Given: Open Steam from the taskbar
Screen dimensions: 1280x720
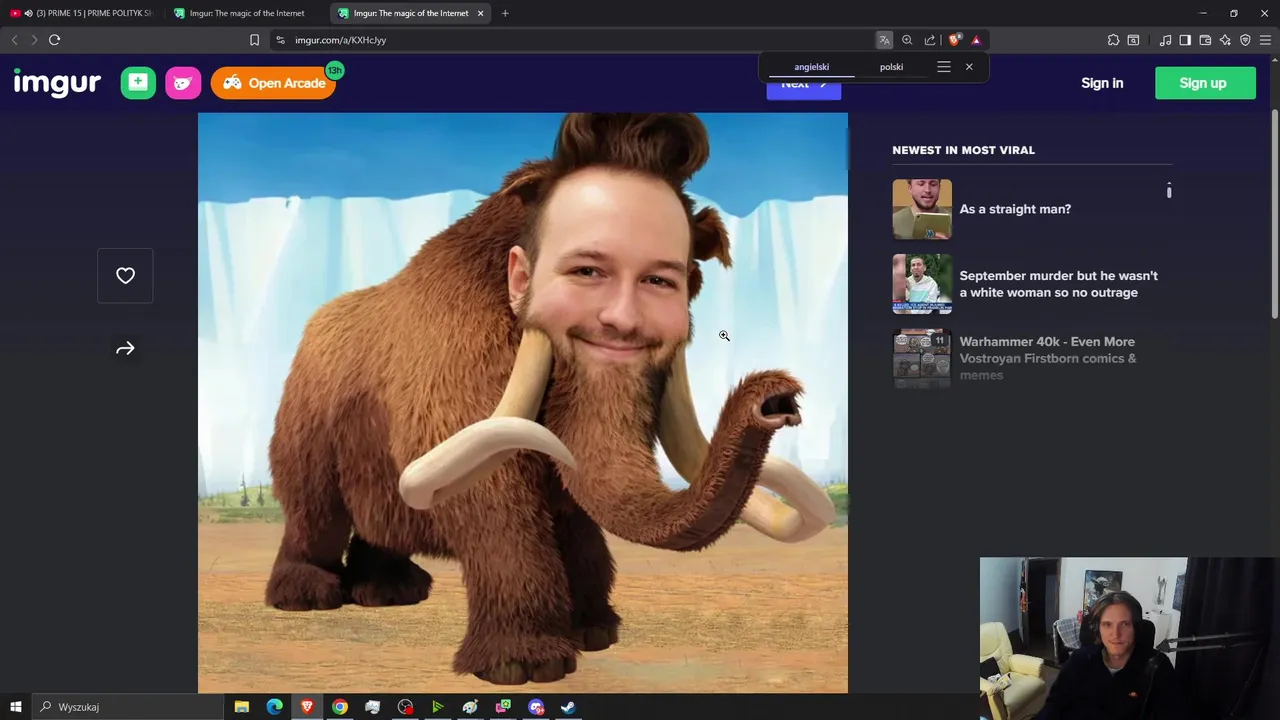Looking at the screenshot, I should [568, 707].
